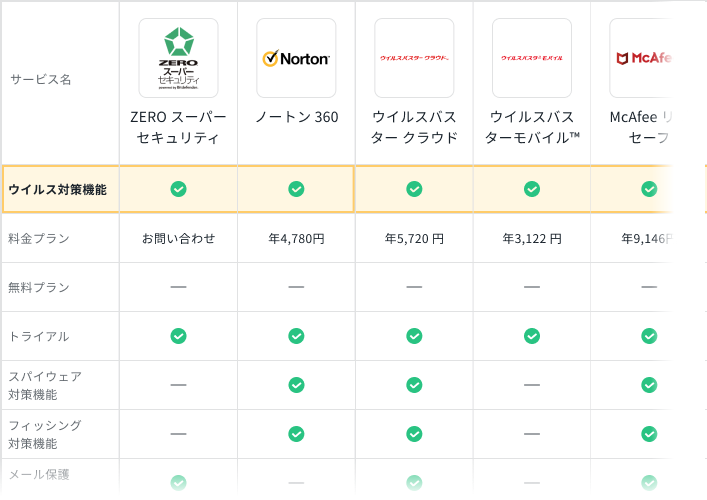
Task: Click Norton's phishing protection checkmark
Action: tap(296, 434)
